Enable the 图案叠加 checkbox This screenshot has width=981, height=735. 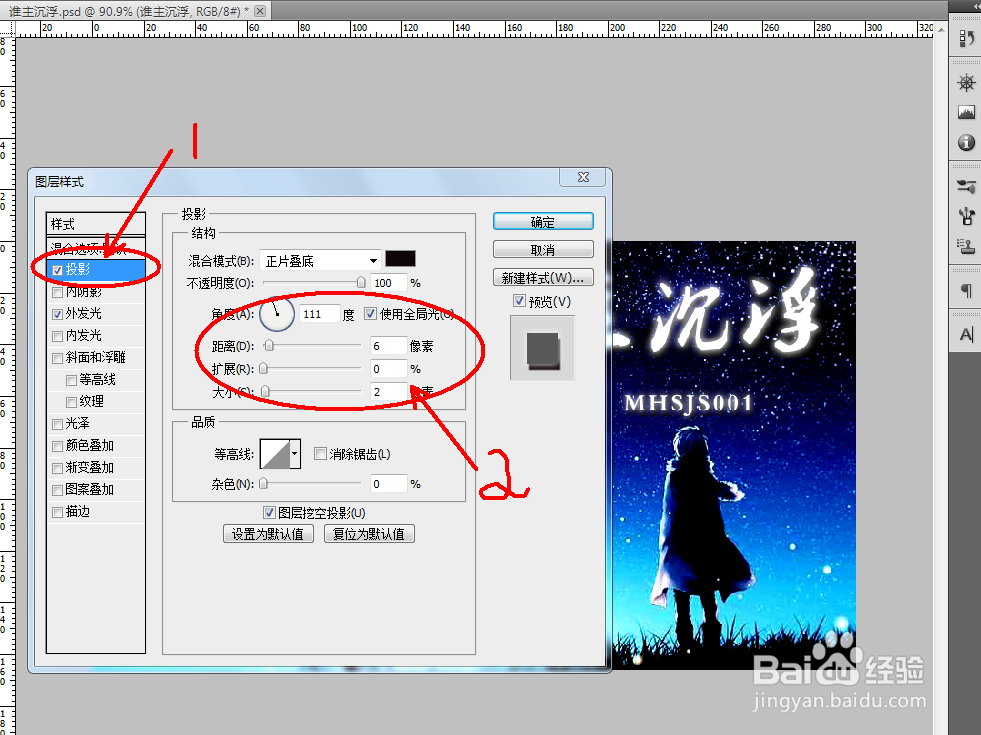point(58,490)
